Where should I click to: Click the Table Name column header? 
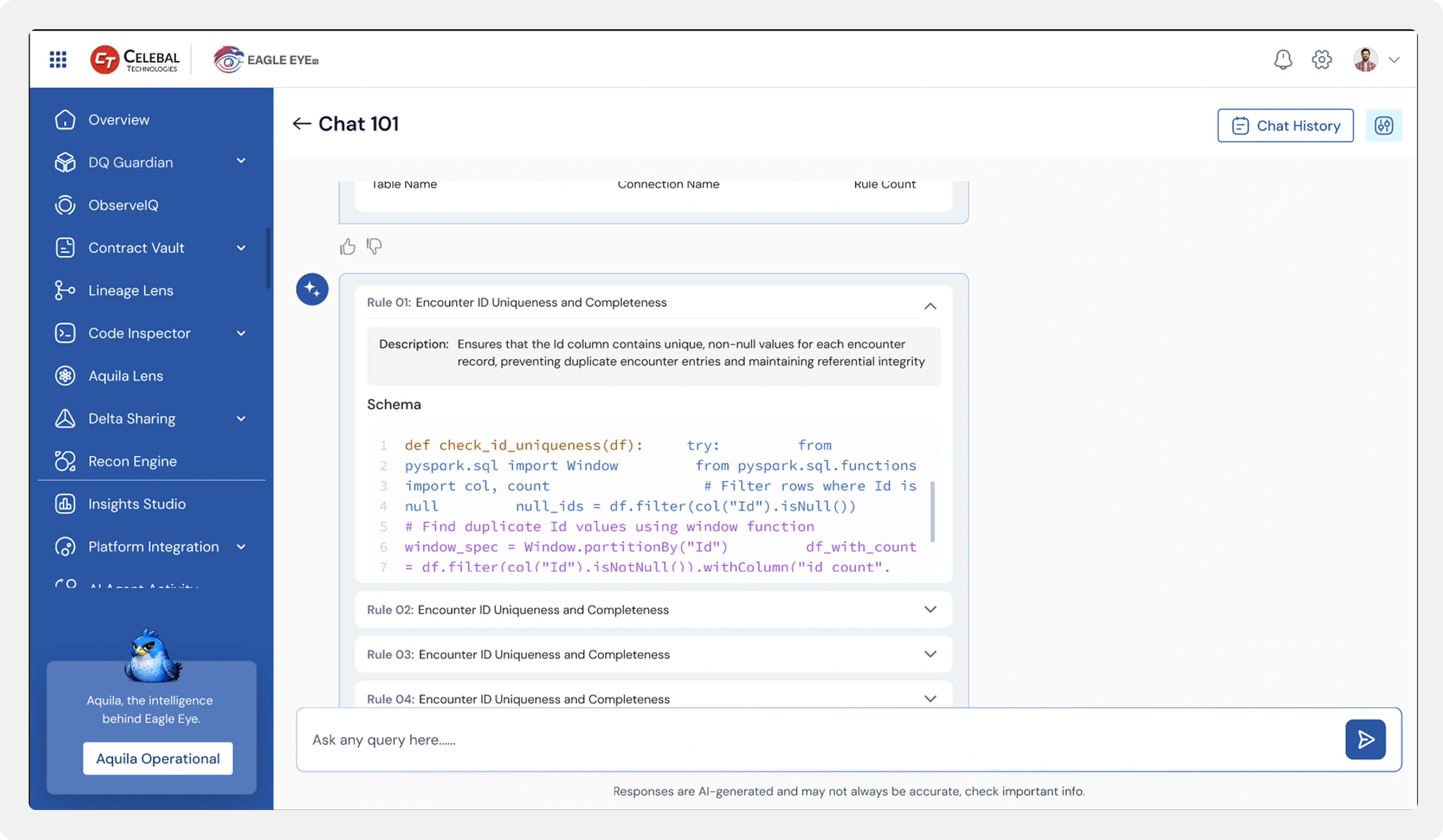(404, 184)
